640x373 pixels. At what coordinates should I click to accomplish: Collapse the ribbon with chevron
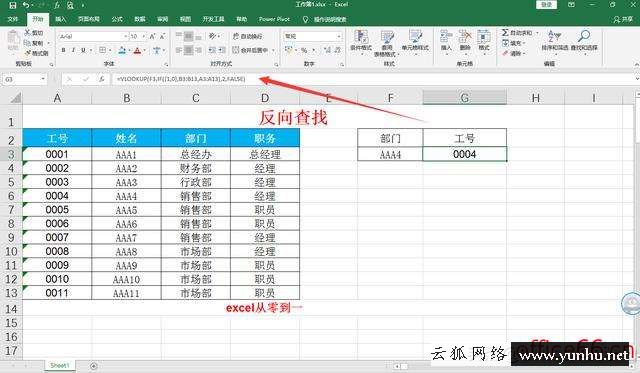point(636,64)
